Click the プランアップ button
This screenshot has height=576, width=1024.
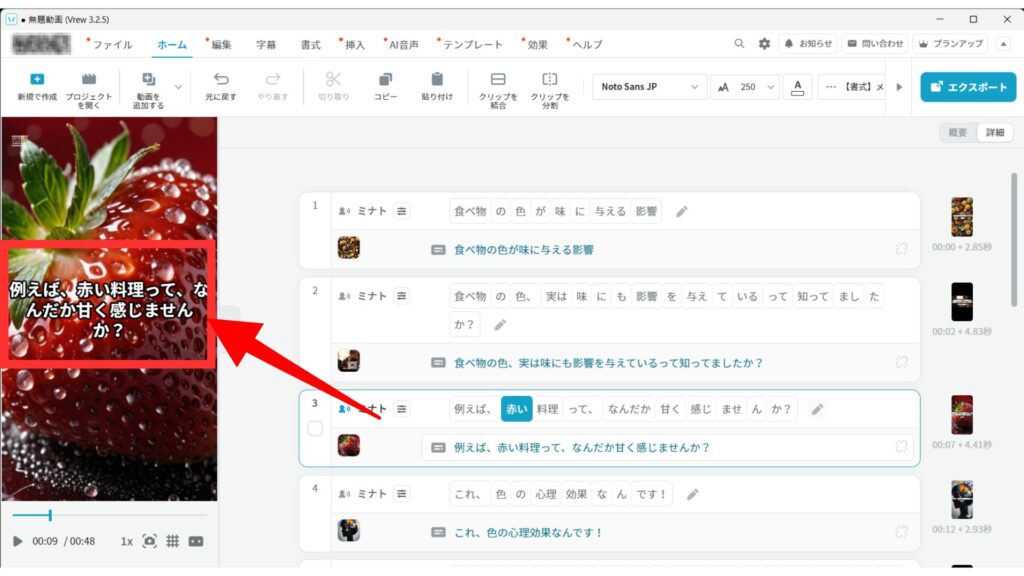click(949, 44)
